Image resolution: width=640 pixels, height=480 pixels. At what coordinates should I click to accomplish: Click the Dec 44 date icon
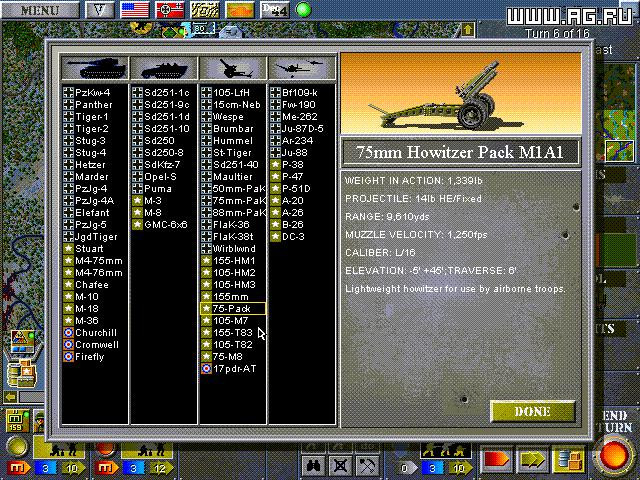(x=275, y=10)
